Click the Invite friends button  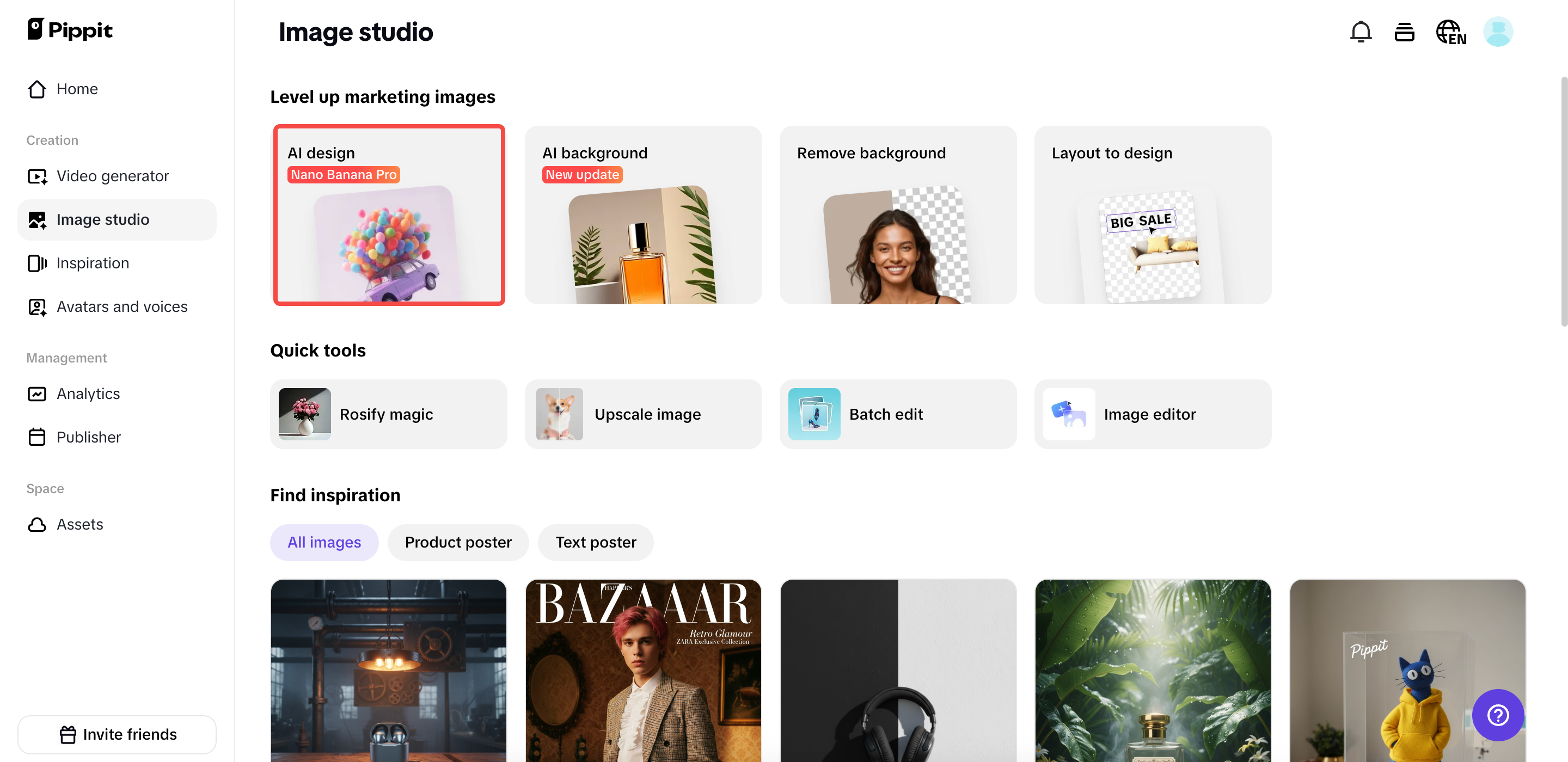point(117,734)
